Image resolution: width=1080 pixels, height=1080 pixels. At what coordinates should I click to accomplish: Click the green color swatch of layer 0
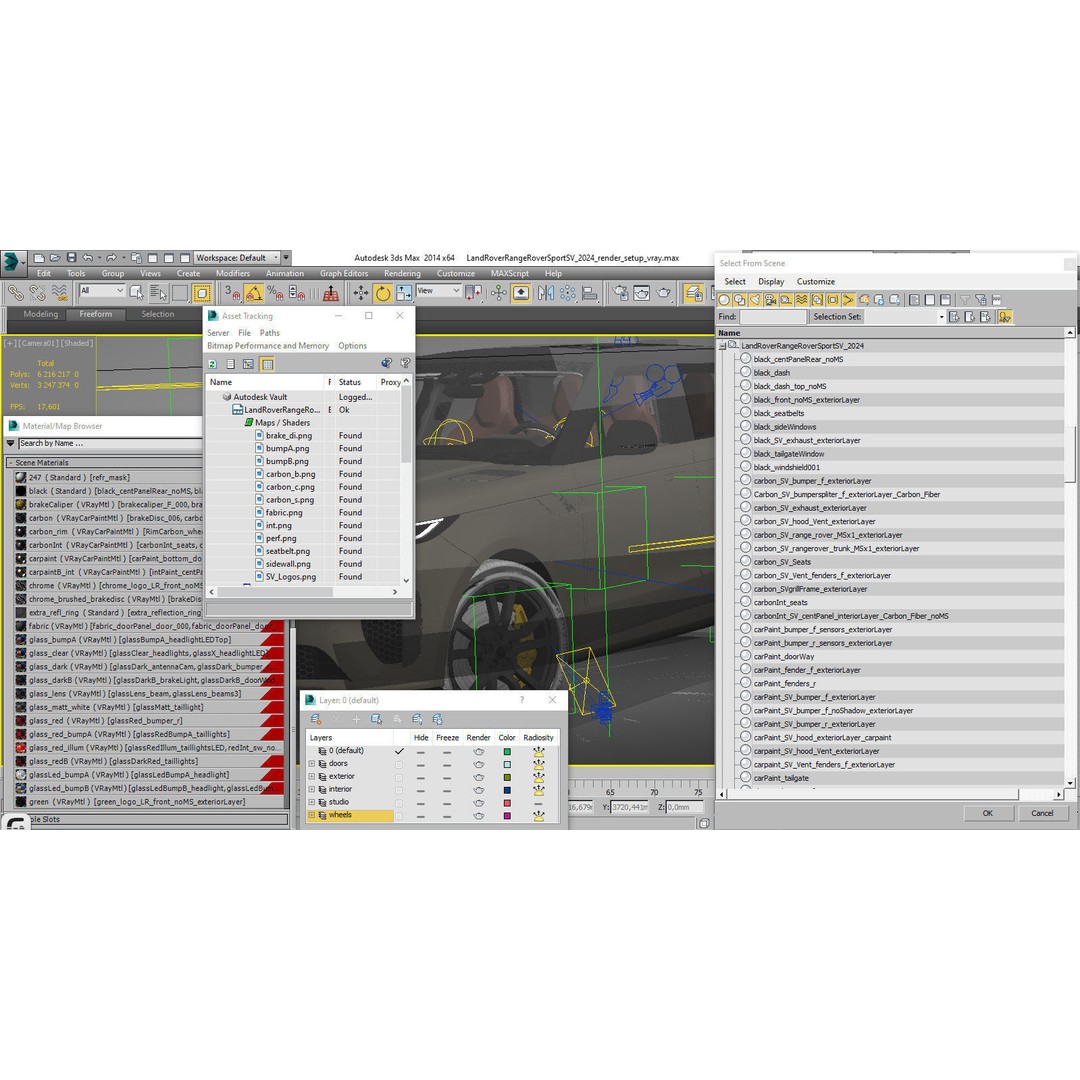[507, 751]
